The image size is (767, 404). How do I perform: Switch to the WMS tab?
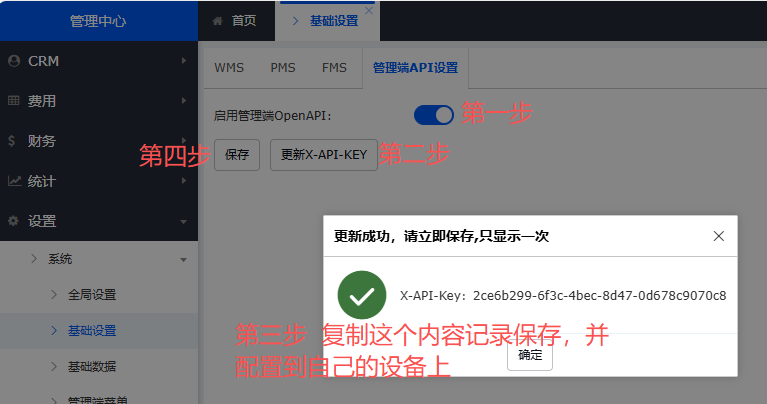point(229,68)
